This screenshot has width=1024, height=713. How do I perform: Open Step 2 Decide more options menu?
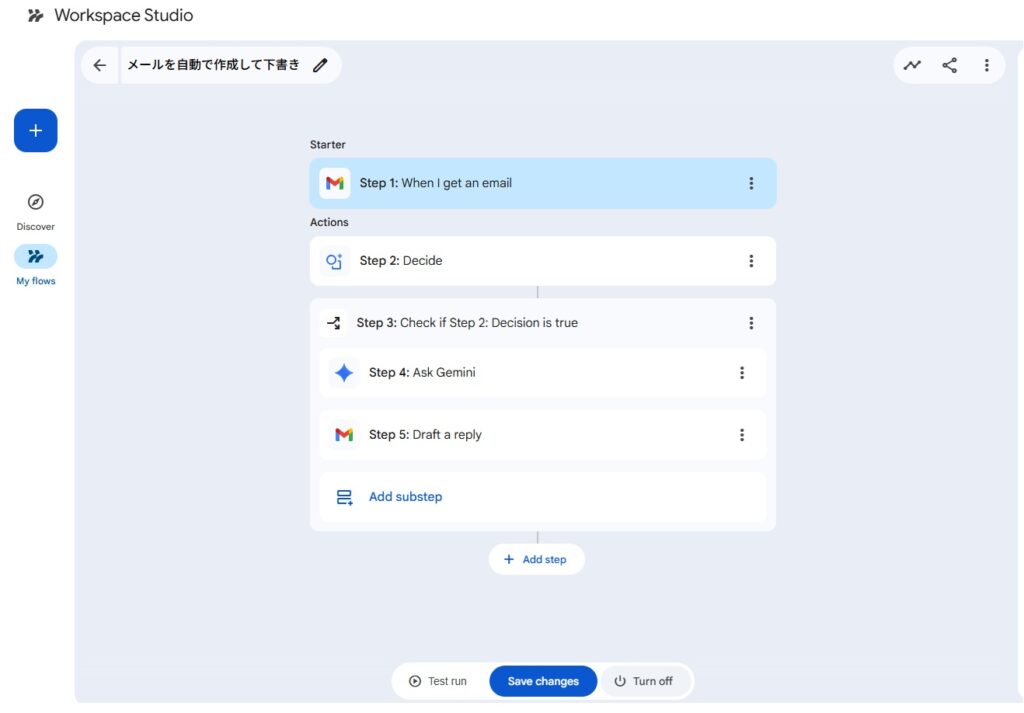pos(751,261)
